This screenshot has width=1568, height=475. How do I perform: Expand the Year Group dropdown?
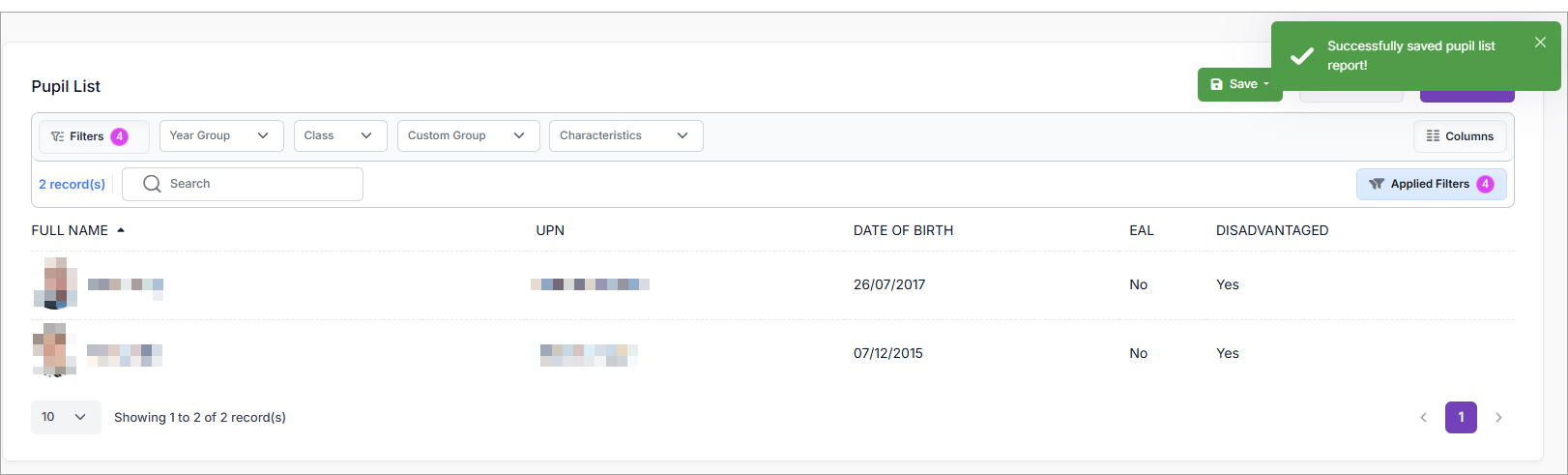coord(220,135)
